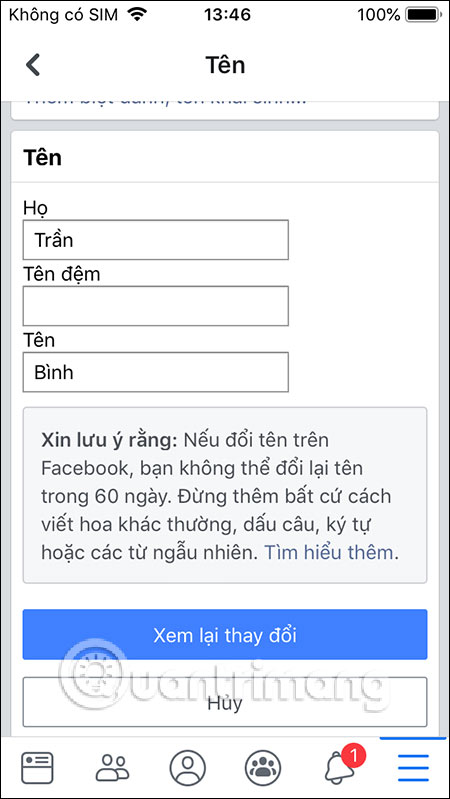Tap the 13:46 clock in status bar
This screenshot has height=799, width=450.
[x=227, y=15]
